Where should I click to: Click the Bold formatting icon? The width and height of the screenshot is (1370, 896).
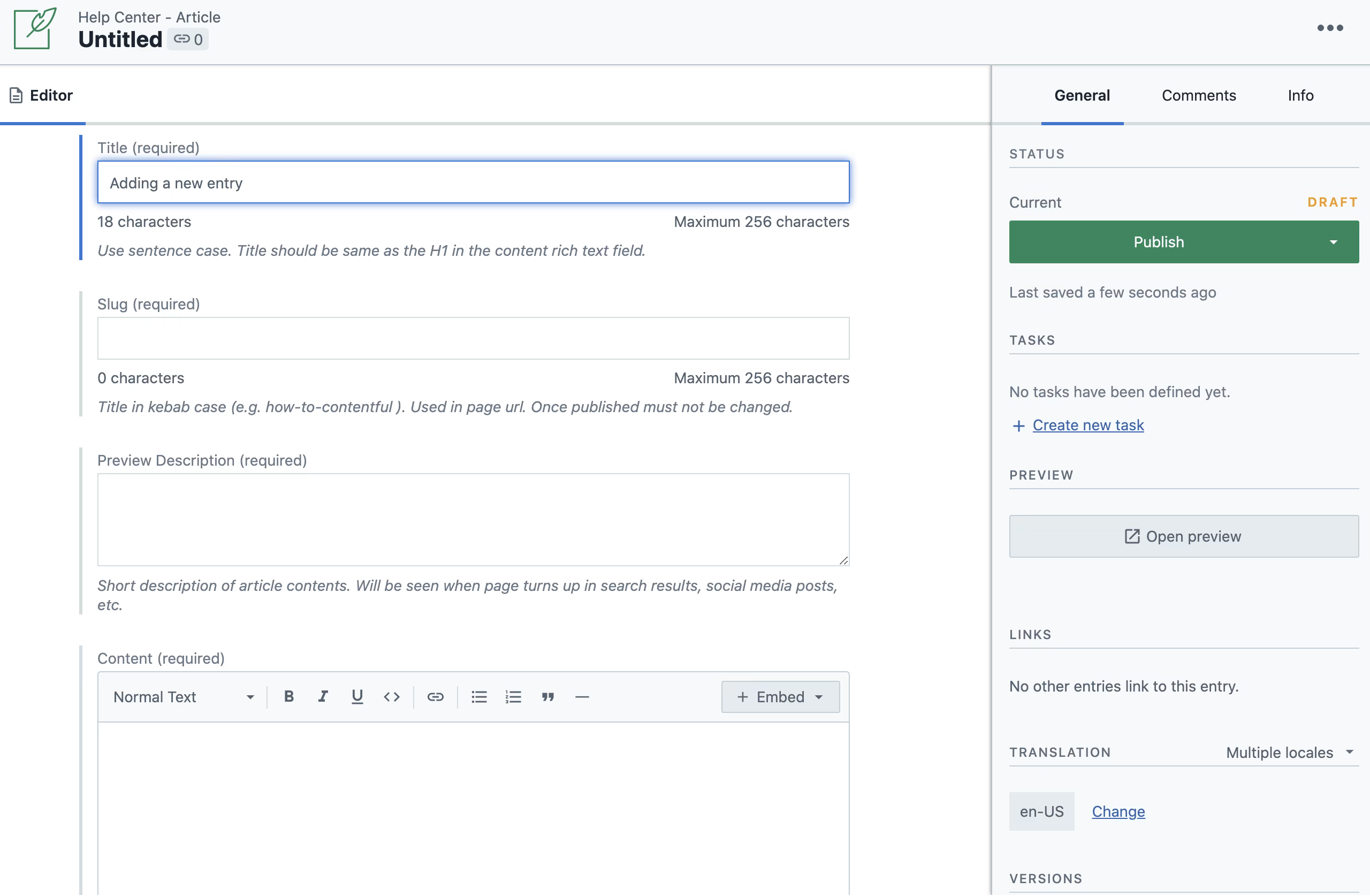point(290,697)
